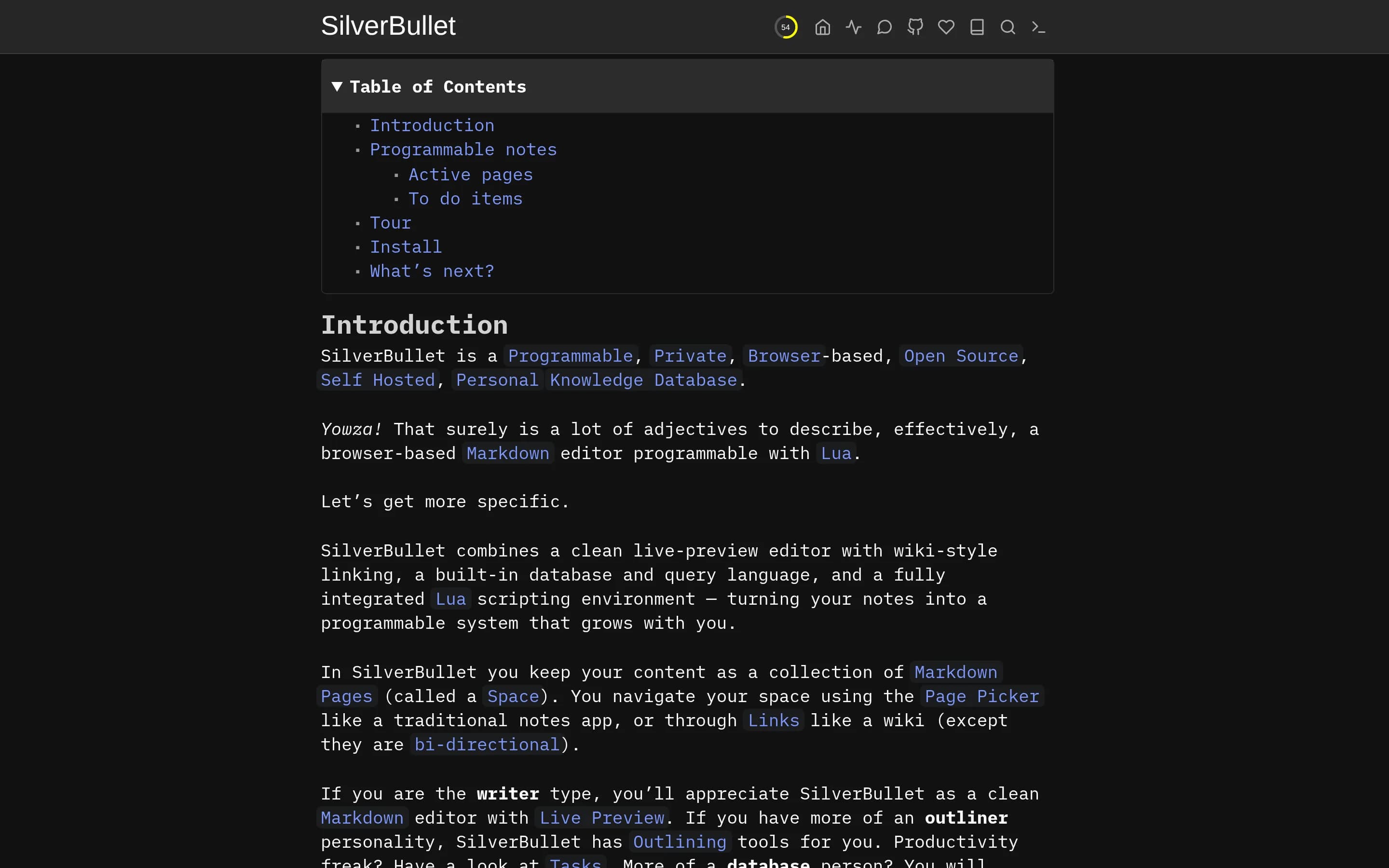Click the sync progress circle showing 54
The height and width of the screenshot is (868, 1389).
pos(786,27)
